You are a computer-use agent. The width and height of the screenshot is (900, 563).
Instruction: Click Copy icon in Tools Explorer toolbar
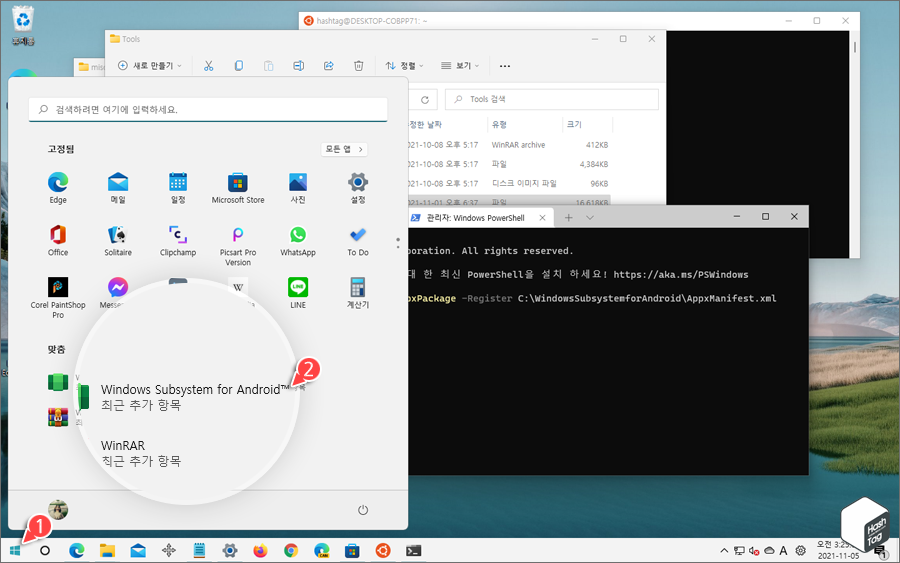pos(239,66)
